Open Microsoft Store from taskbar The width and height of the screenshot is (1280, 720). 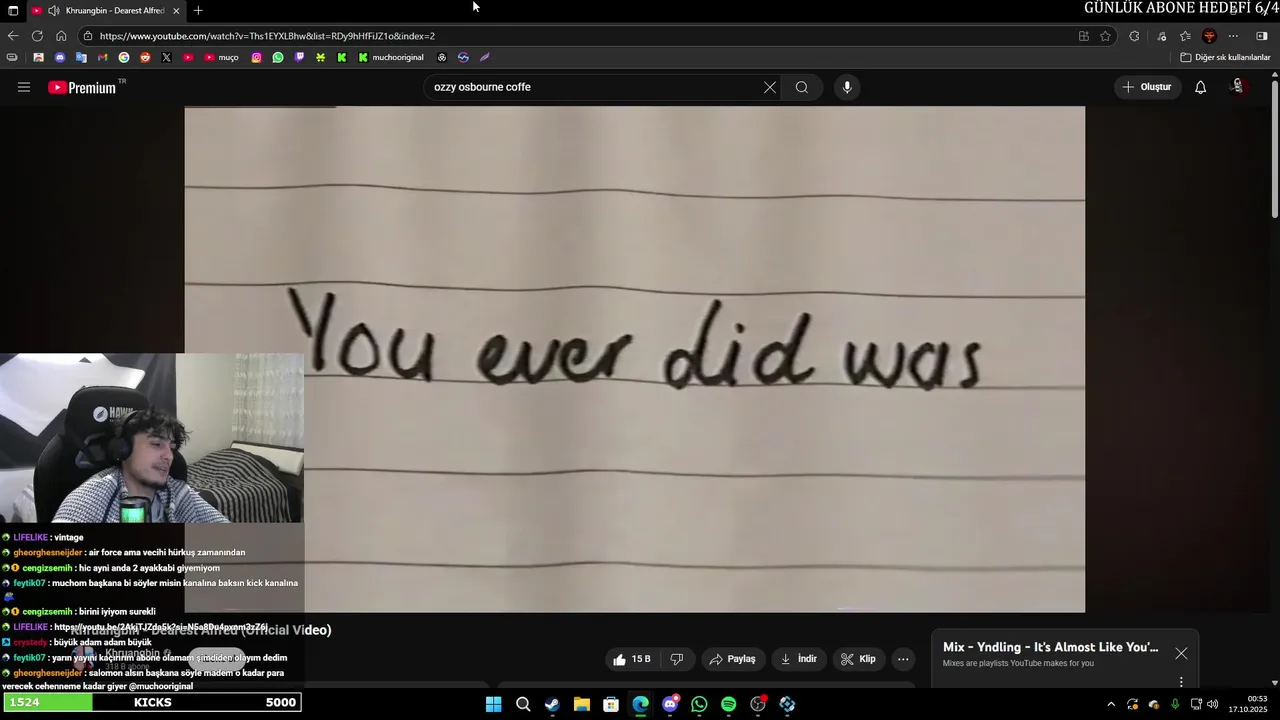pos(611,704)
